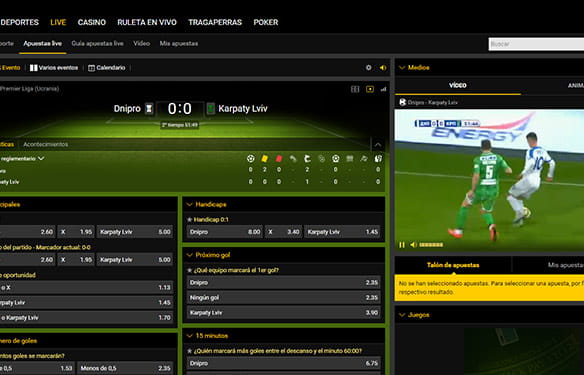Toggle the yellow live video icon
The height and width of the screenshot is (375, 584).
tap(370, 89)
